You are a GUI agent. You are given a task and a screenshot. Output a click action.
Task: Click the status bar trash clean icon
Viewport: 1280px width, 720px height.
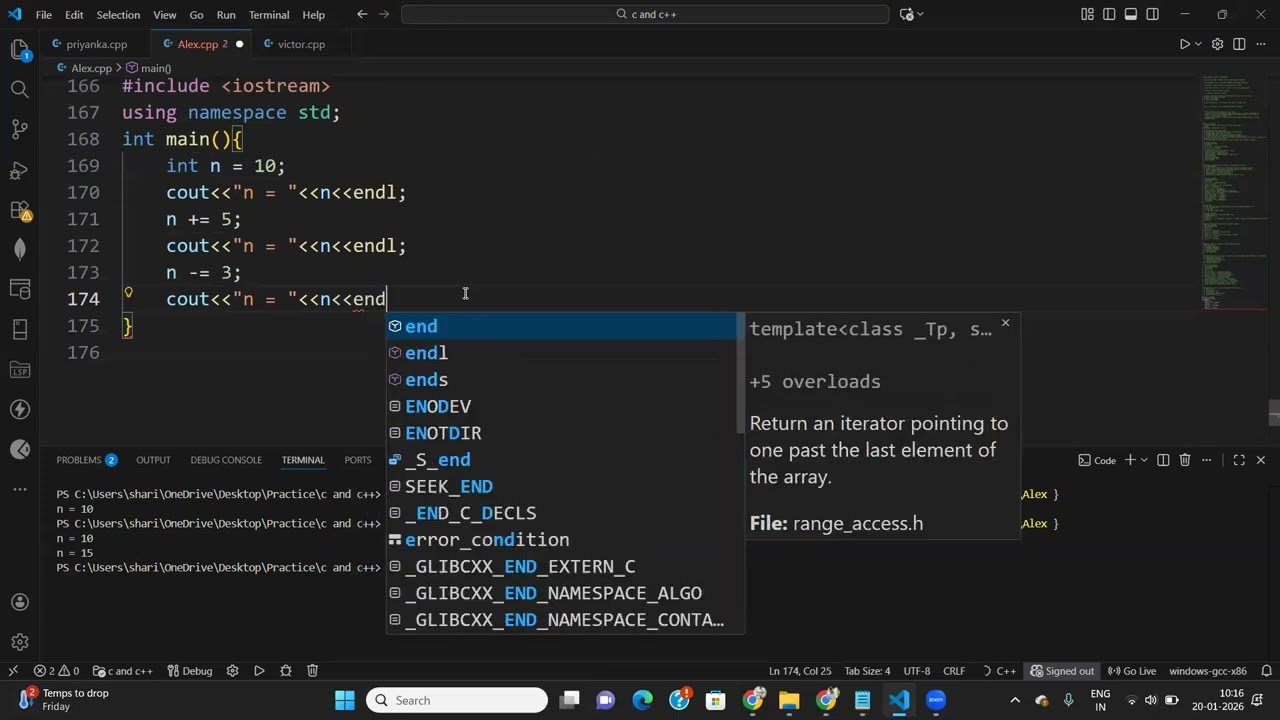coord(313,671)
